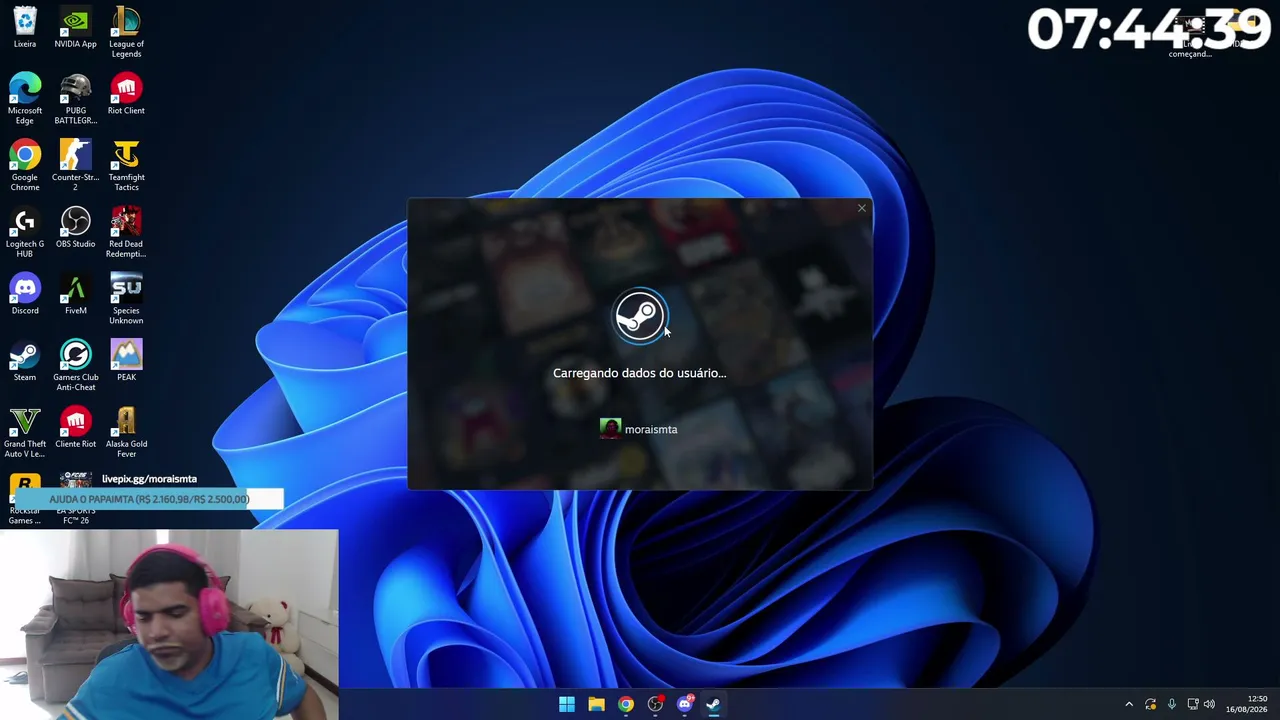Viewport: 1280px width, 720px height.
Task: Select the Grand Theft Auto V desktop icon
Action: click(x=25, y=432)
